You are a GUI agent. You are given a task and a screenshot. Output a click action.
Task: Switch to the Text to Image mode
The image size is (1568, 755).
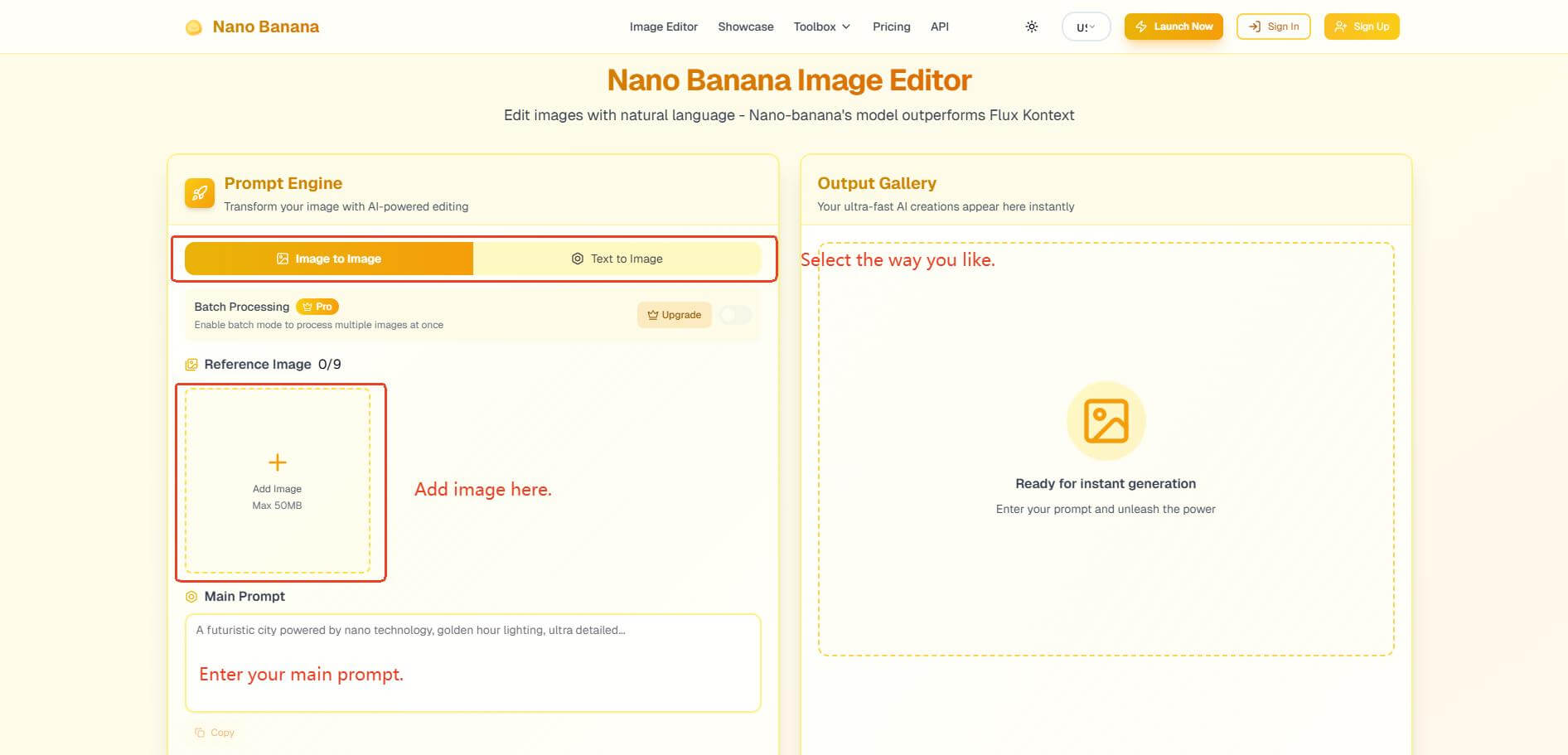click(x=617, y=259)
